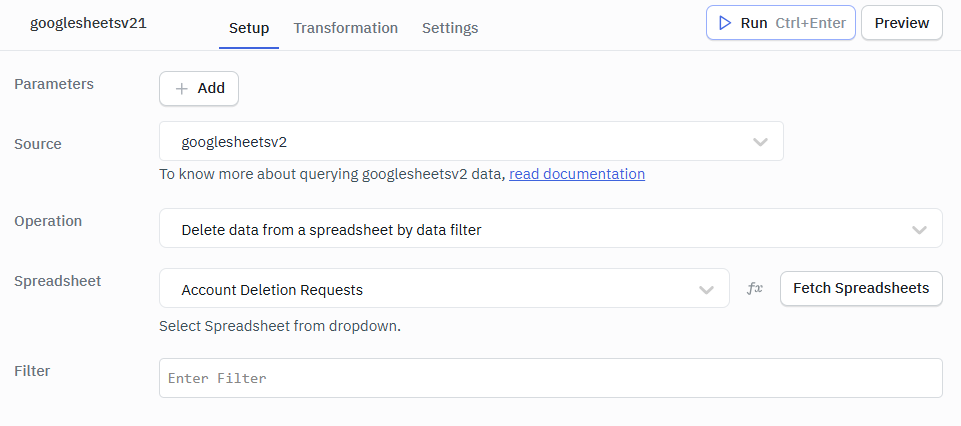
Task: Add a new parameter
Action: click(x=199, y=88)
